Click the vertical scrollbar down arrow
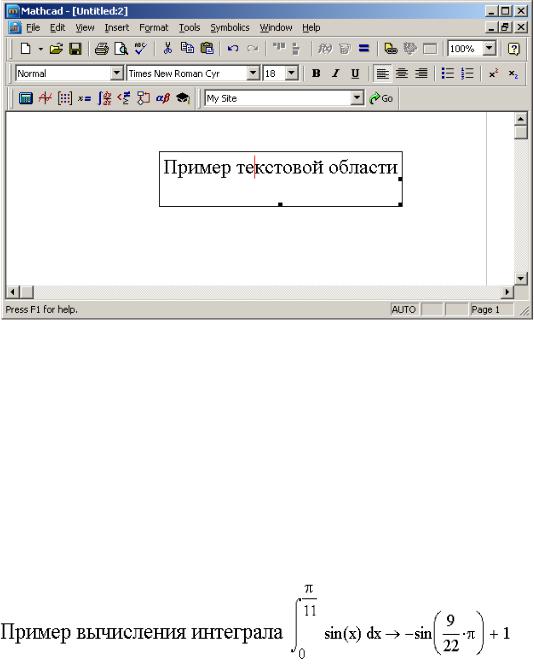Viewport: 534px width, 666px height. point(520,279)
